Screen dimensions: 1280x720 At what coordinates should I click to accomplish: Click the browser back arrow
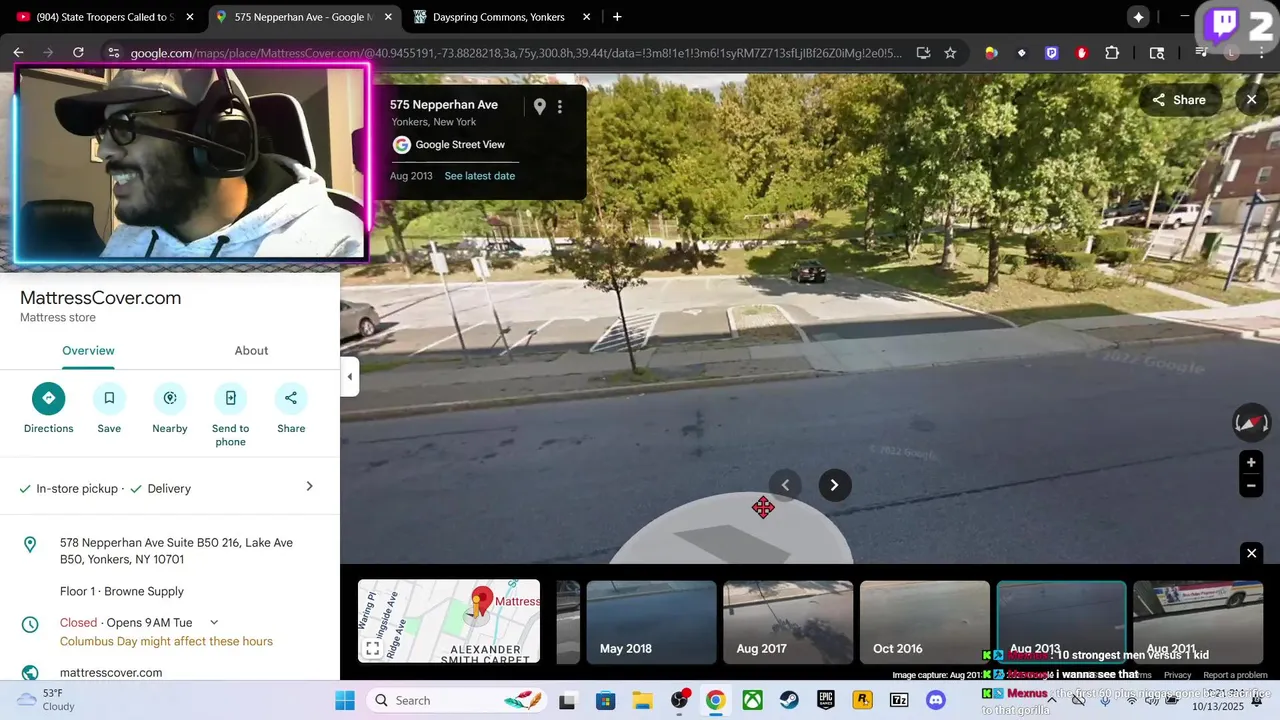tap(18, 53)
